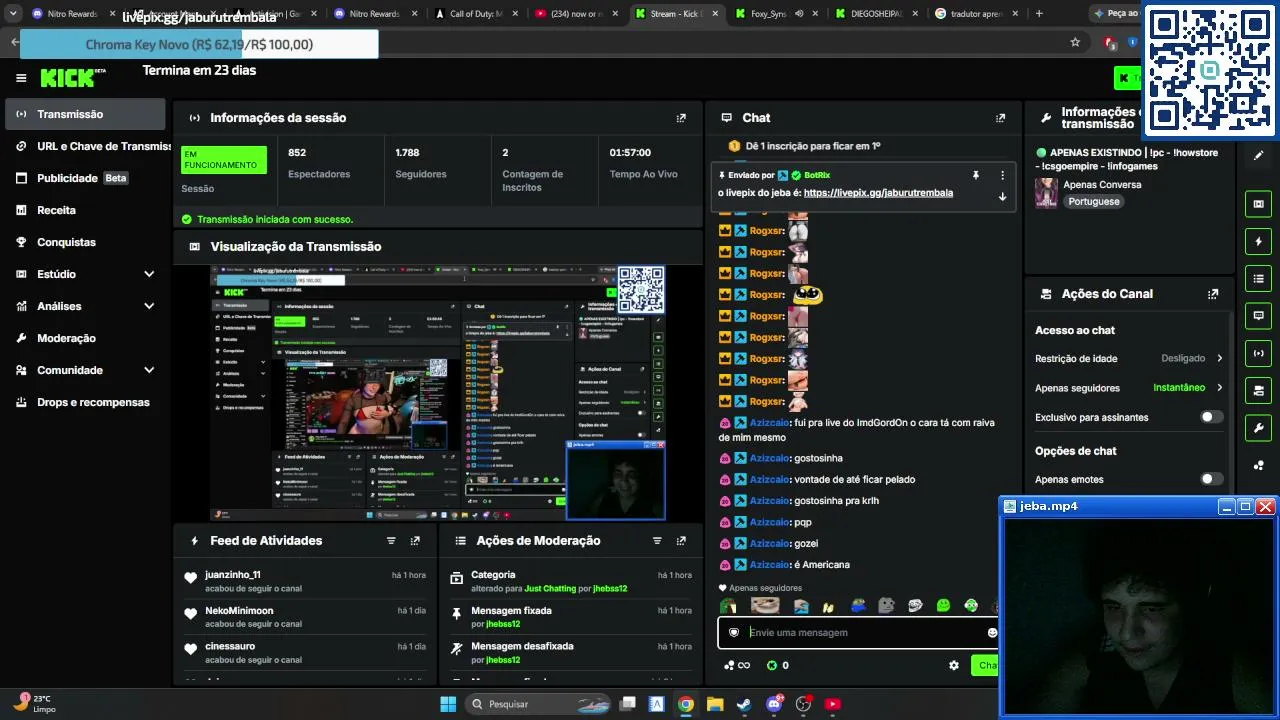Image resolution: width=1280 pixels, height=720 pixels.
Task: Switch to the Foxy_Syns browser tab
Action: (x=775, y=14)
